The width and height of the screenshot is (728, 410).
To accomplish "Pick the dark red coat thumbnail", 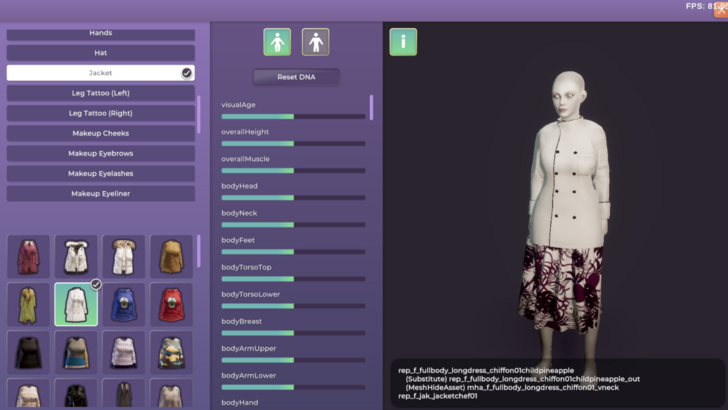I will [x=28, y=256].
